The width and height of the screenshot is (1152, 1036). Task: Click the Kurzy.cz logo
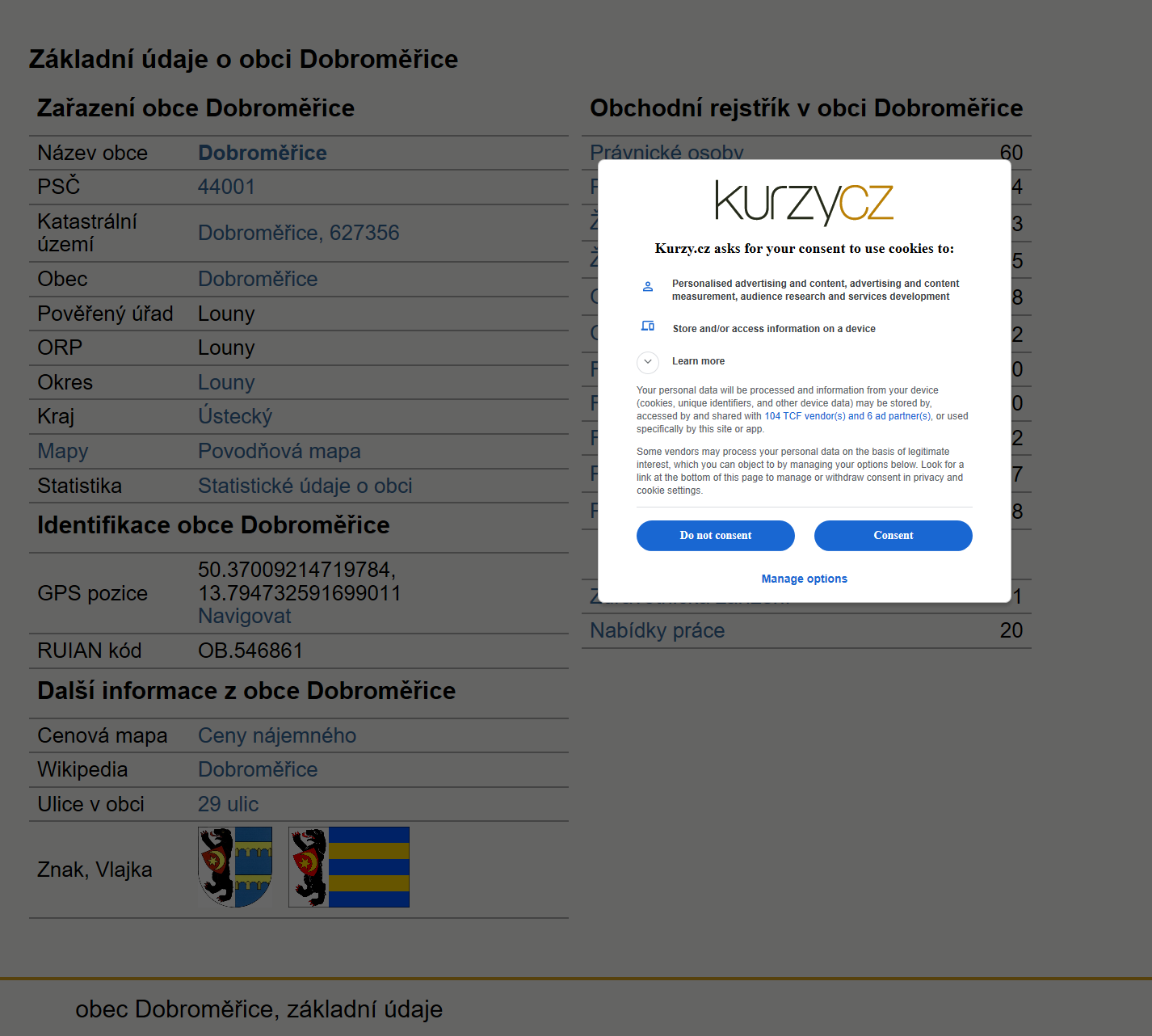click(804, 202)
